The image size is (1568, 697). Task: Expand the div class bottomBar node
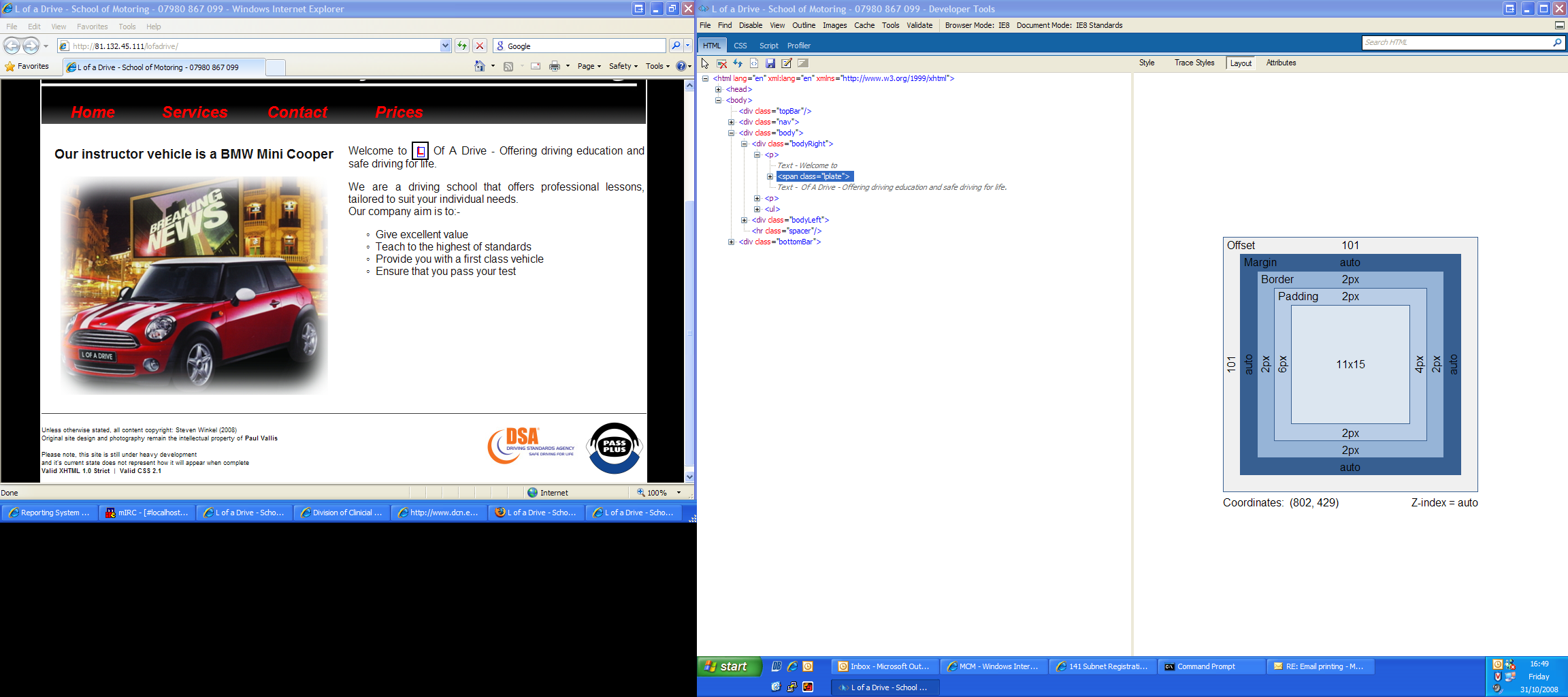point(732,242)
